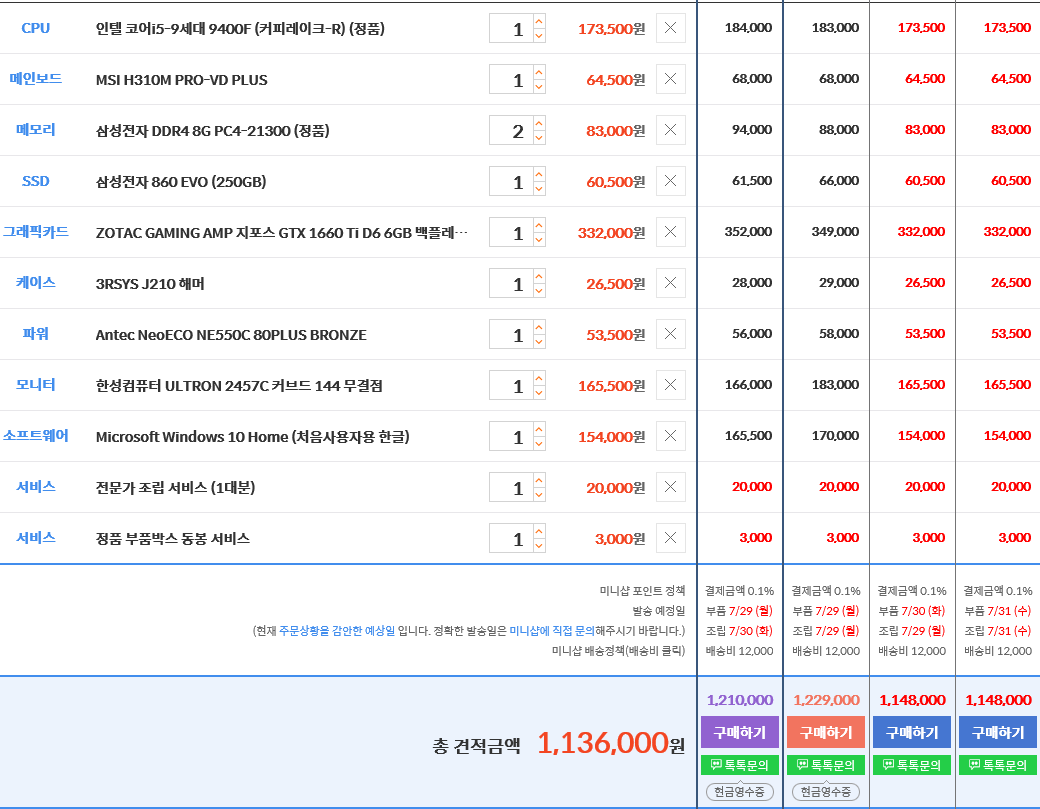Screen dimensions: 1040x809
Task: Click the 미니샵 포인트 정책 label
Action: click(642, 591)
